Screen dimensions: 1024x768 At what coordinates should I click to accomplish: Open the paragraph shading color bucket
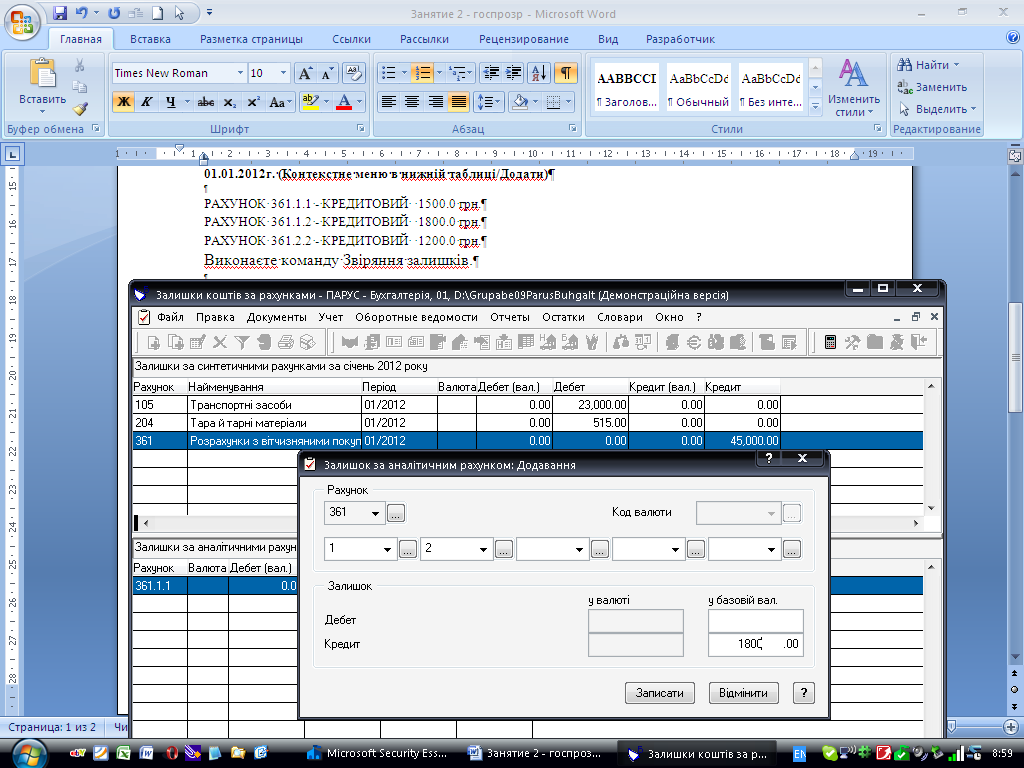coord(520,102)
